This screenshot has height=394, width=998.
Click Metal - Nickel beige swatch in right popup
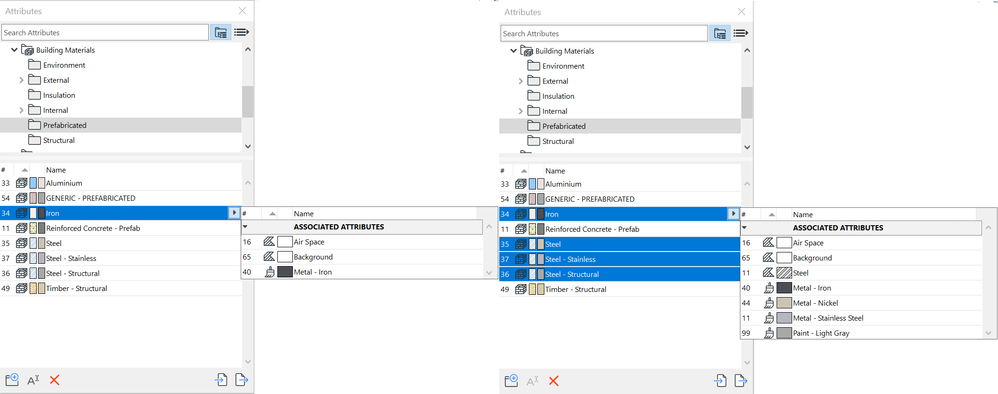(784, 303)
